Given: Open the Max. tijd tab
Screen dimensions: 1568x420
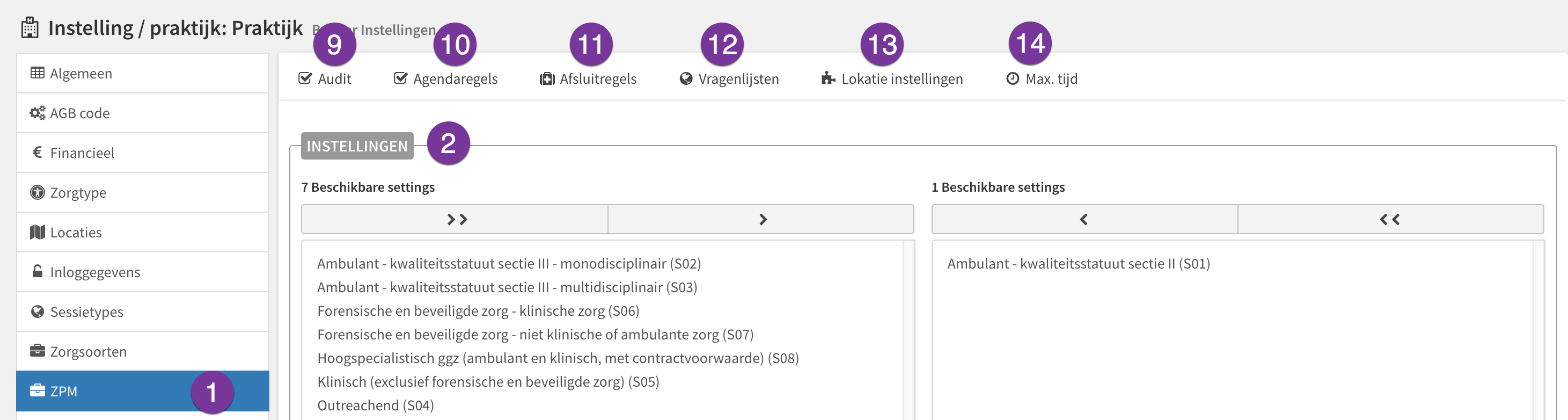Looking at the screenshot, I should point(1042,78).
